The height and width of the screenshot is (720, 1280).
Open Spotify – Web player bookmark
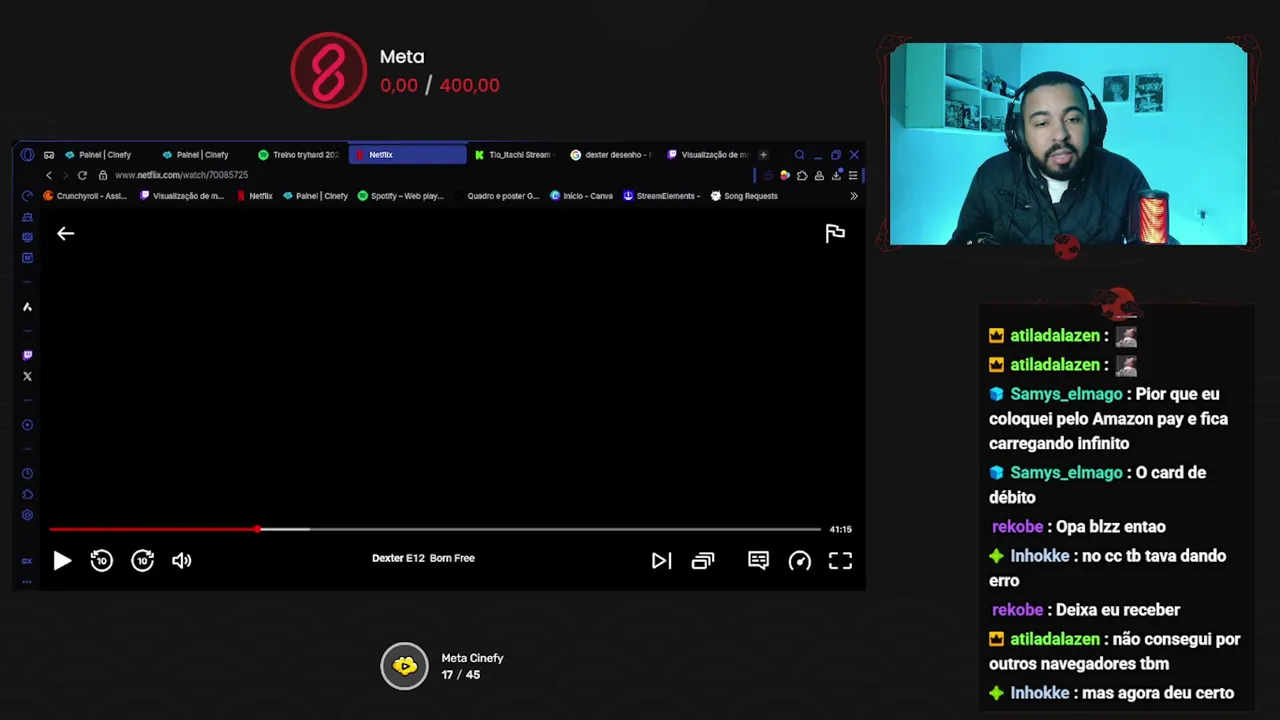point(401,196)
